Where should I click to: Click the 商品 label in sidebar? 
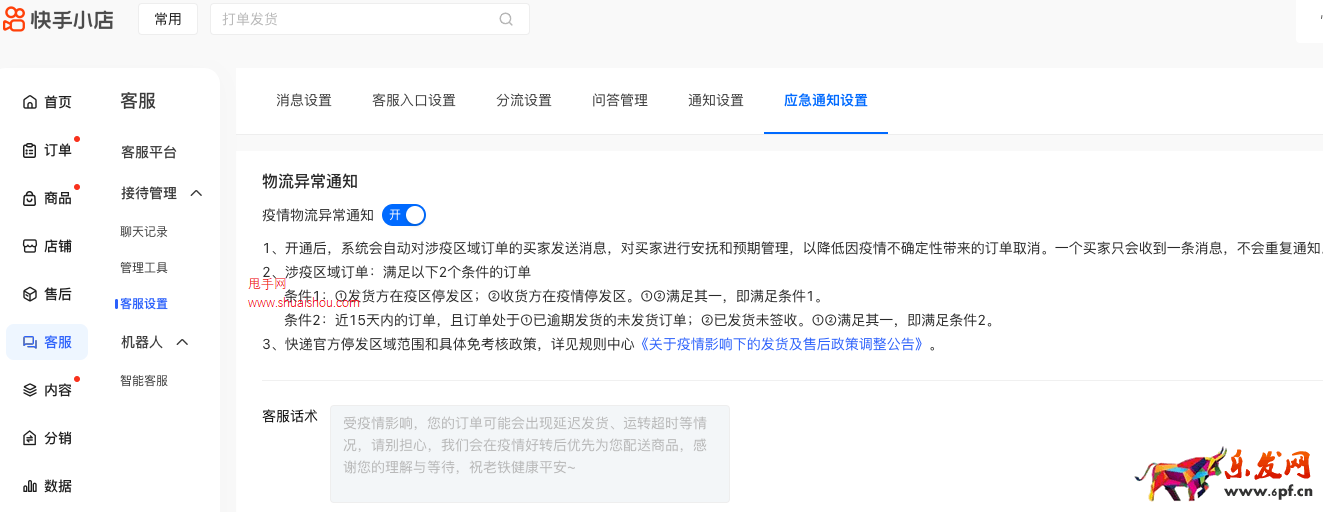point(58,198)
